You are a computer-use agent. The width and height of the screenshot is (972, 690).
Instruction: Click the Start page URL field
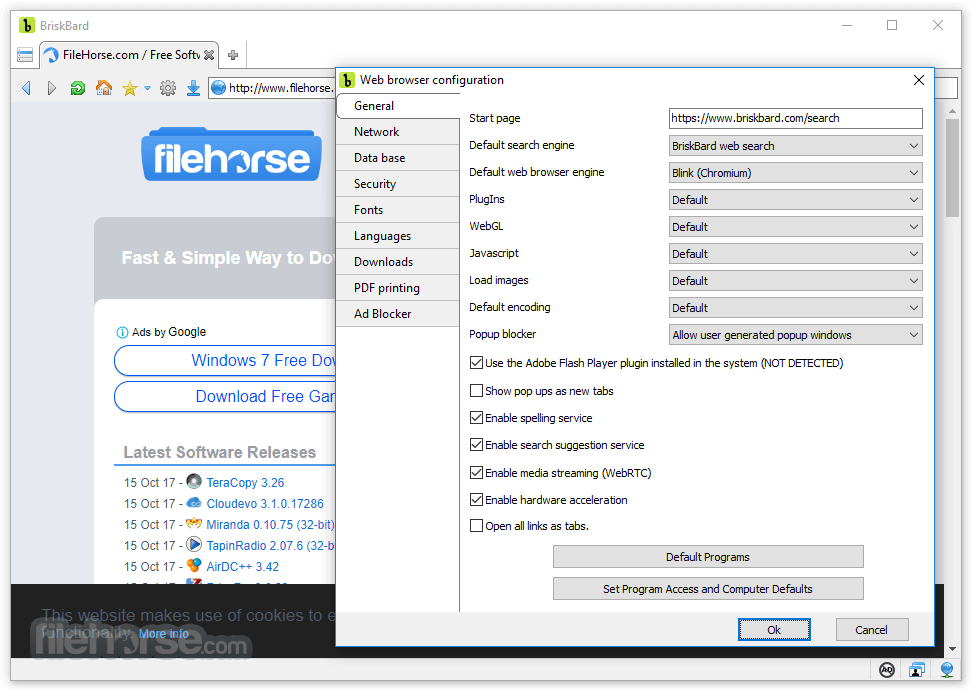pos(795,118)
